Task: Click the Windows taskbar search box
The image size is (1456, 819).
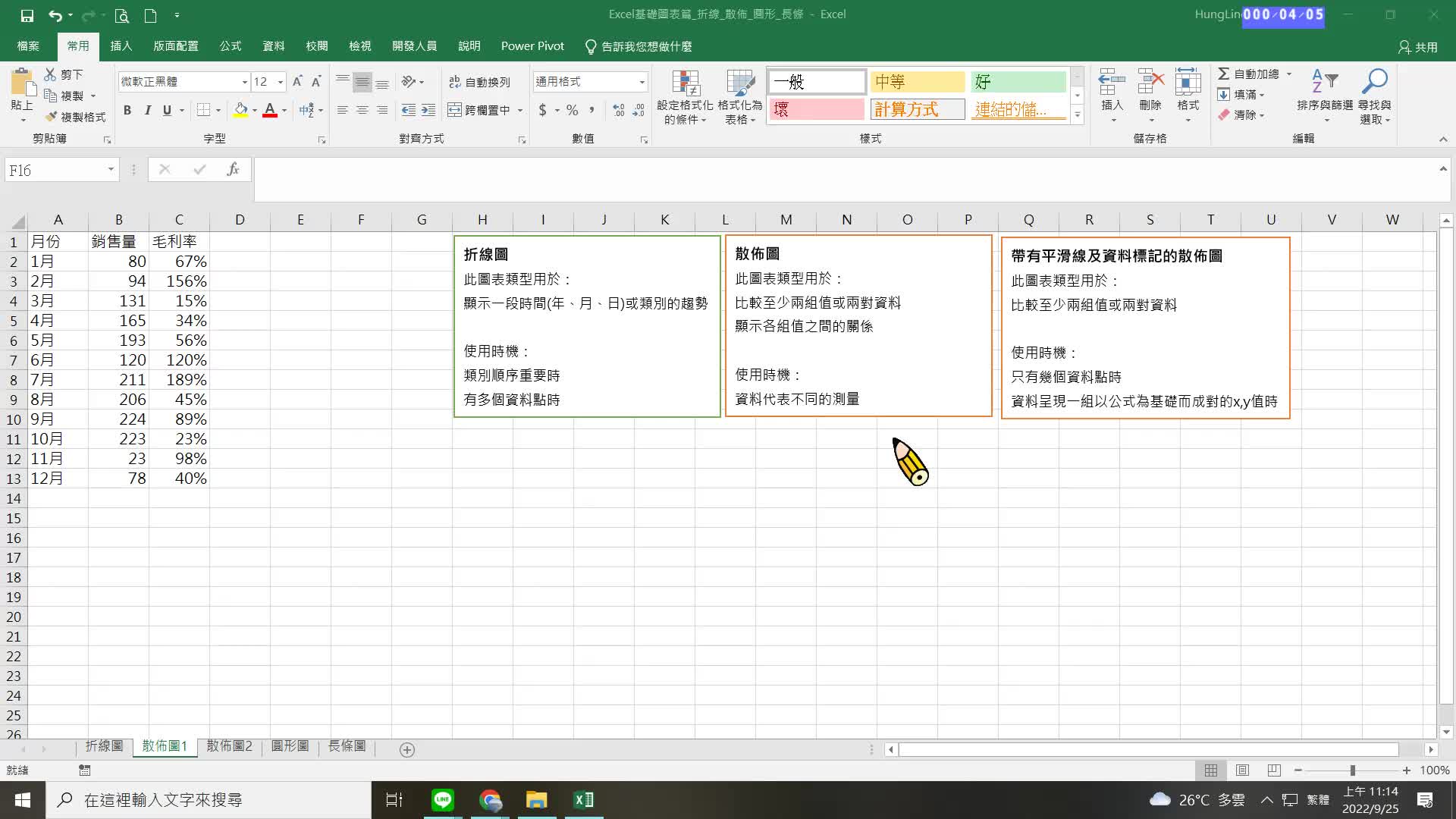Action: pos(209,800)
